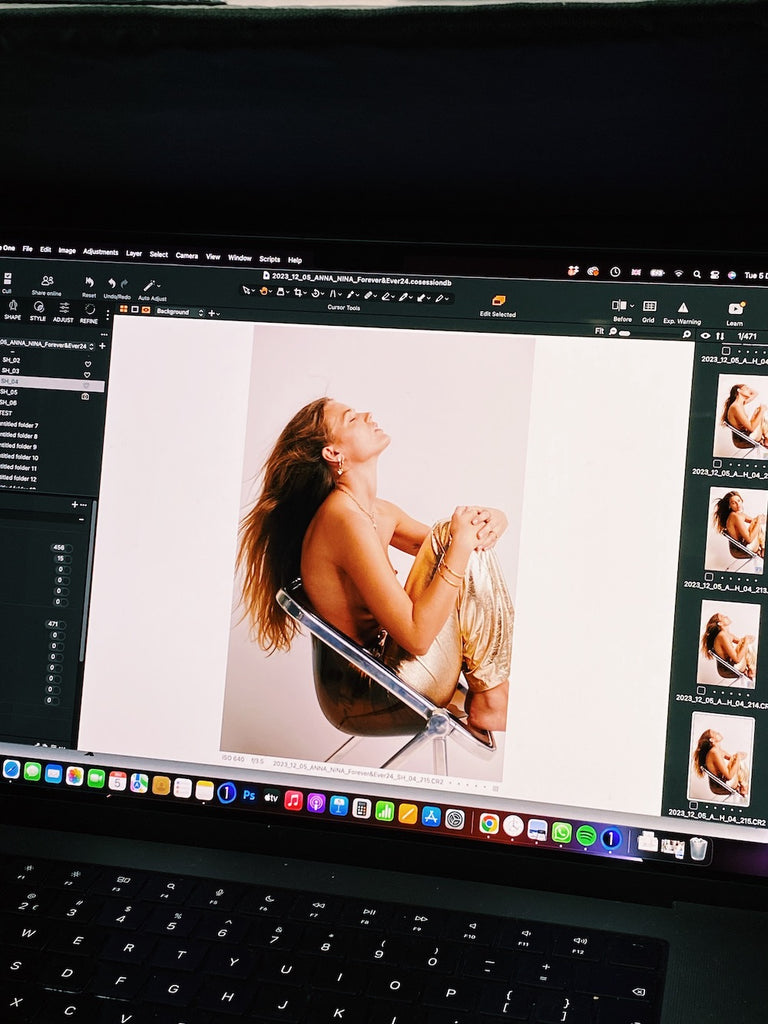This screenshot has width=768, height=1024.
Task: Select the orange Pan hand tool
Action: [264, 291]
